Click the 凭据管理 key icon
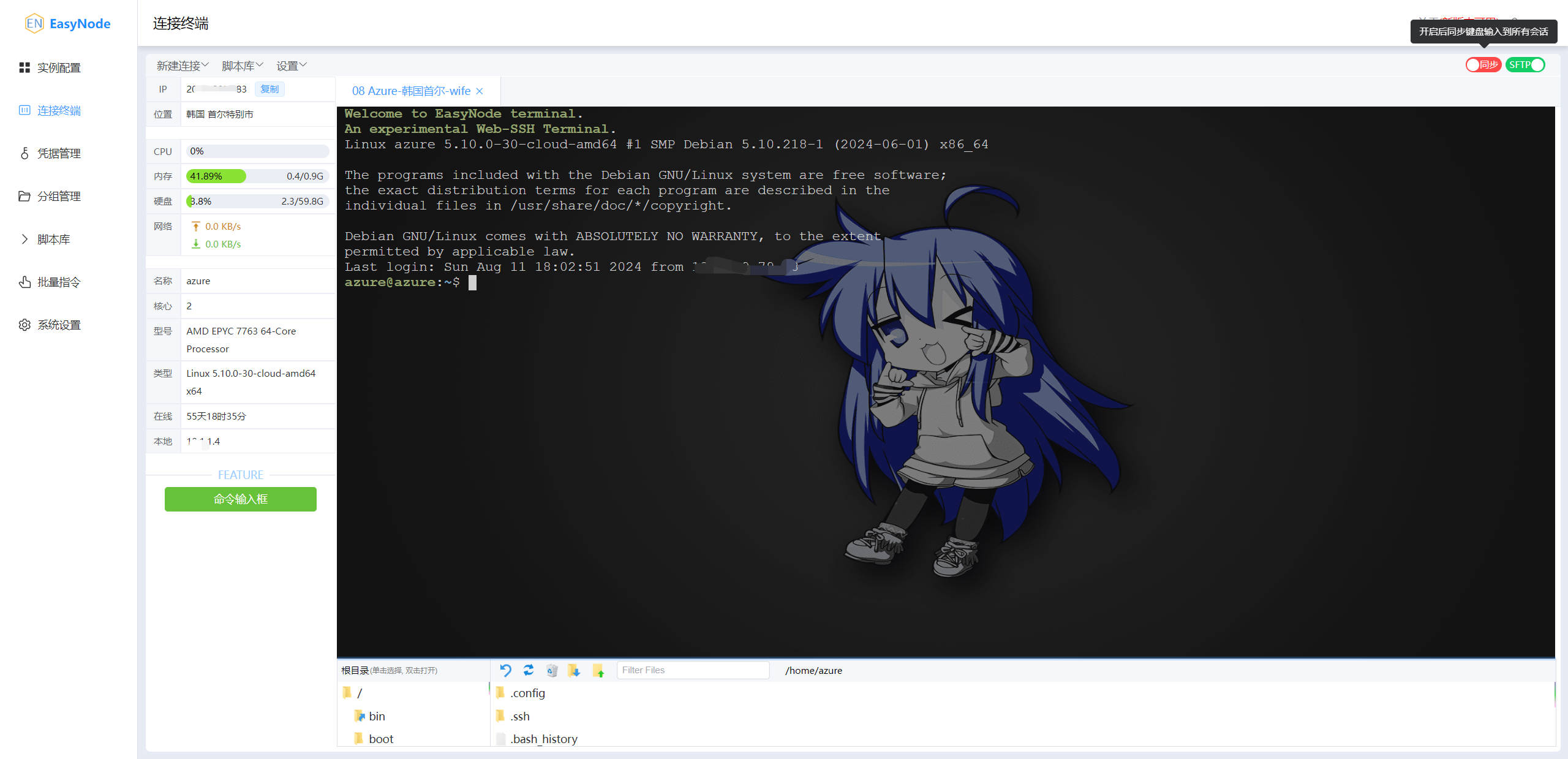This screenshot has width=1568, height=759. coord(24,153)
